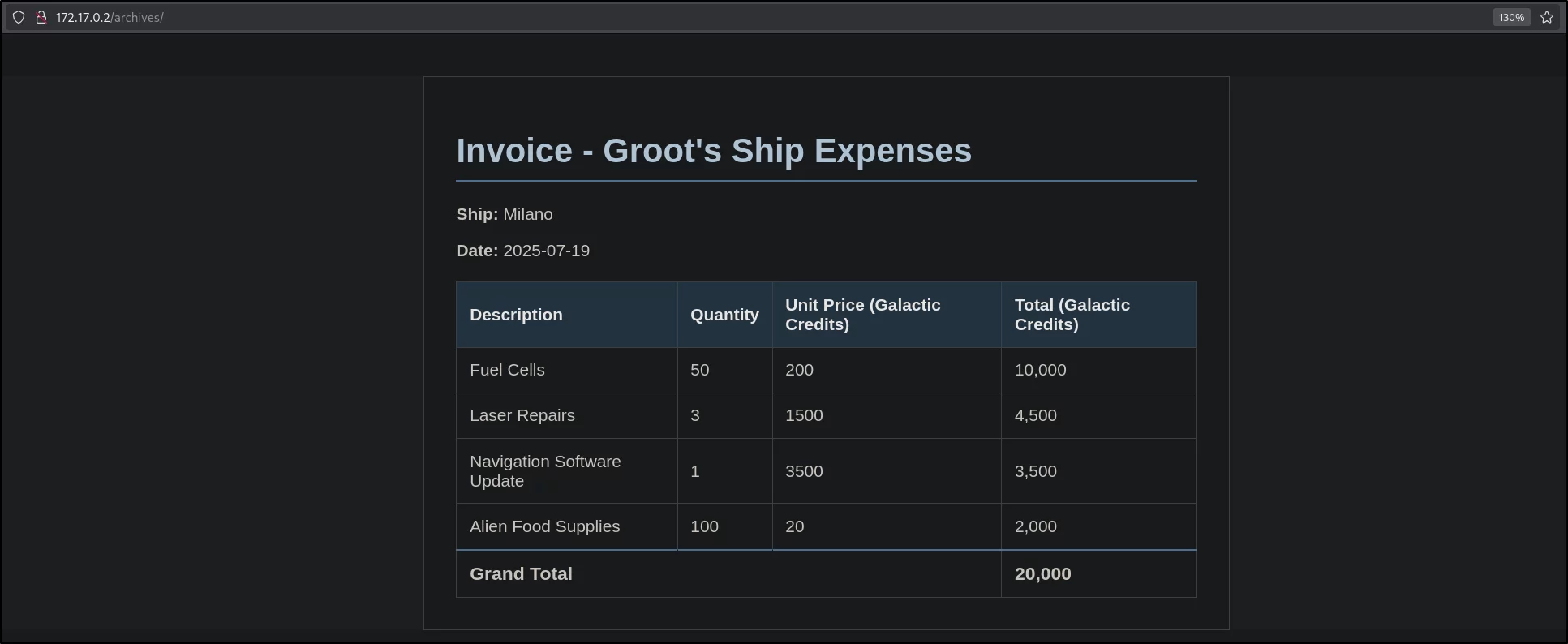The width and height of the screenshot is (1568, 644).
Task: Open the insecure connection padlock icon
Action: coord(41,17)
